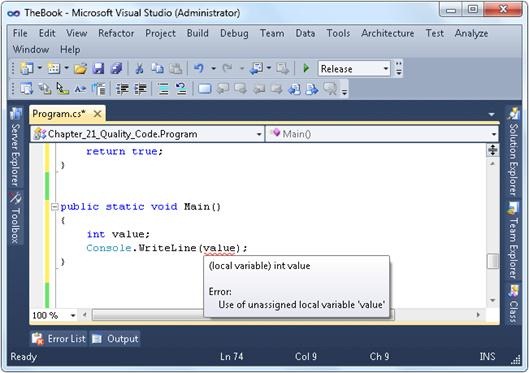Open the Help menu

pos(70,50)
